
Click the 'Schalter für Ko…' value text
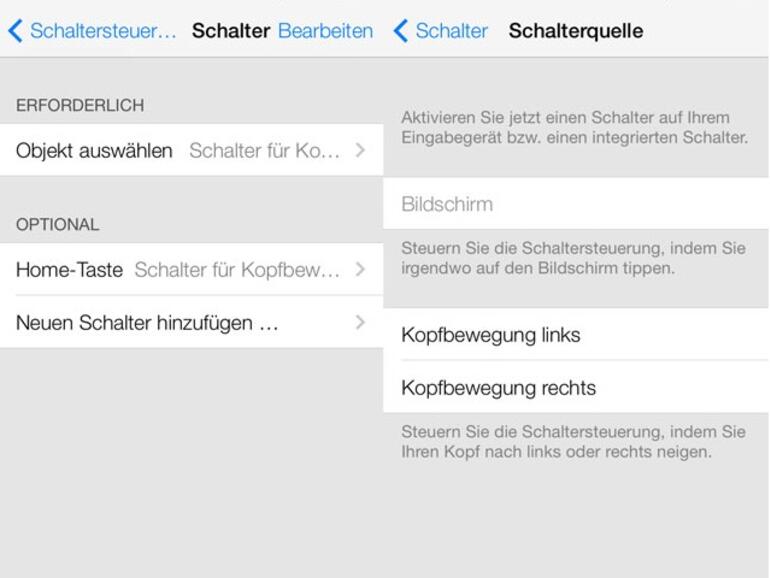pyautogui.click(x=264, y=151)
